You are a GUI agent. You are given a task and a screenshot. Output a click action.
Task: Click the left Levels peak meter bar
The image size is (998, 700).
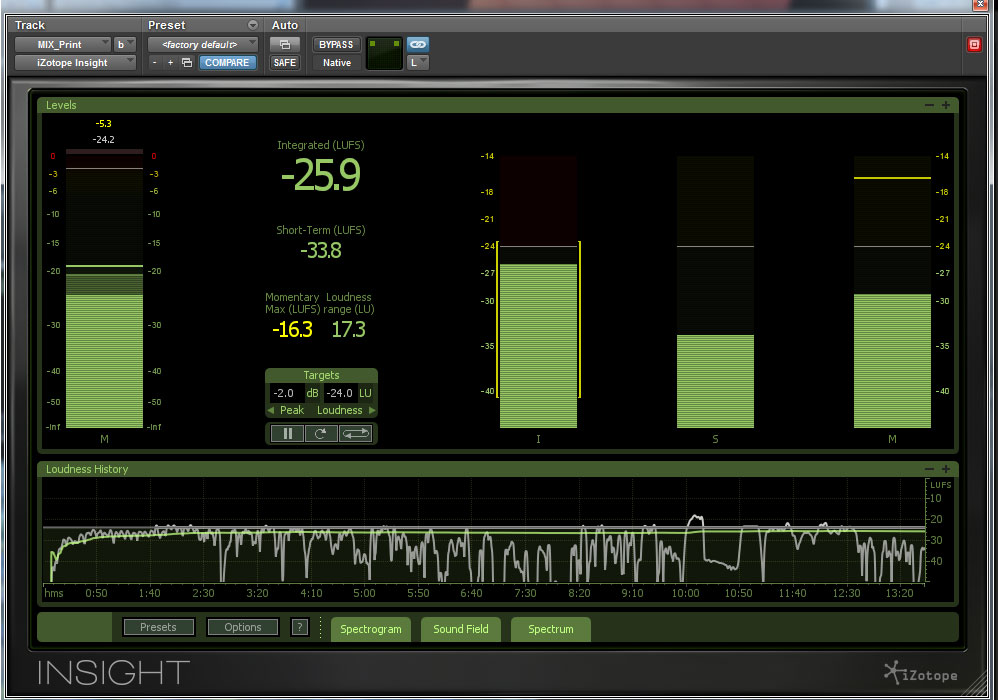104,289
